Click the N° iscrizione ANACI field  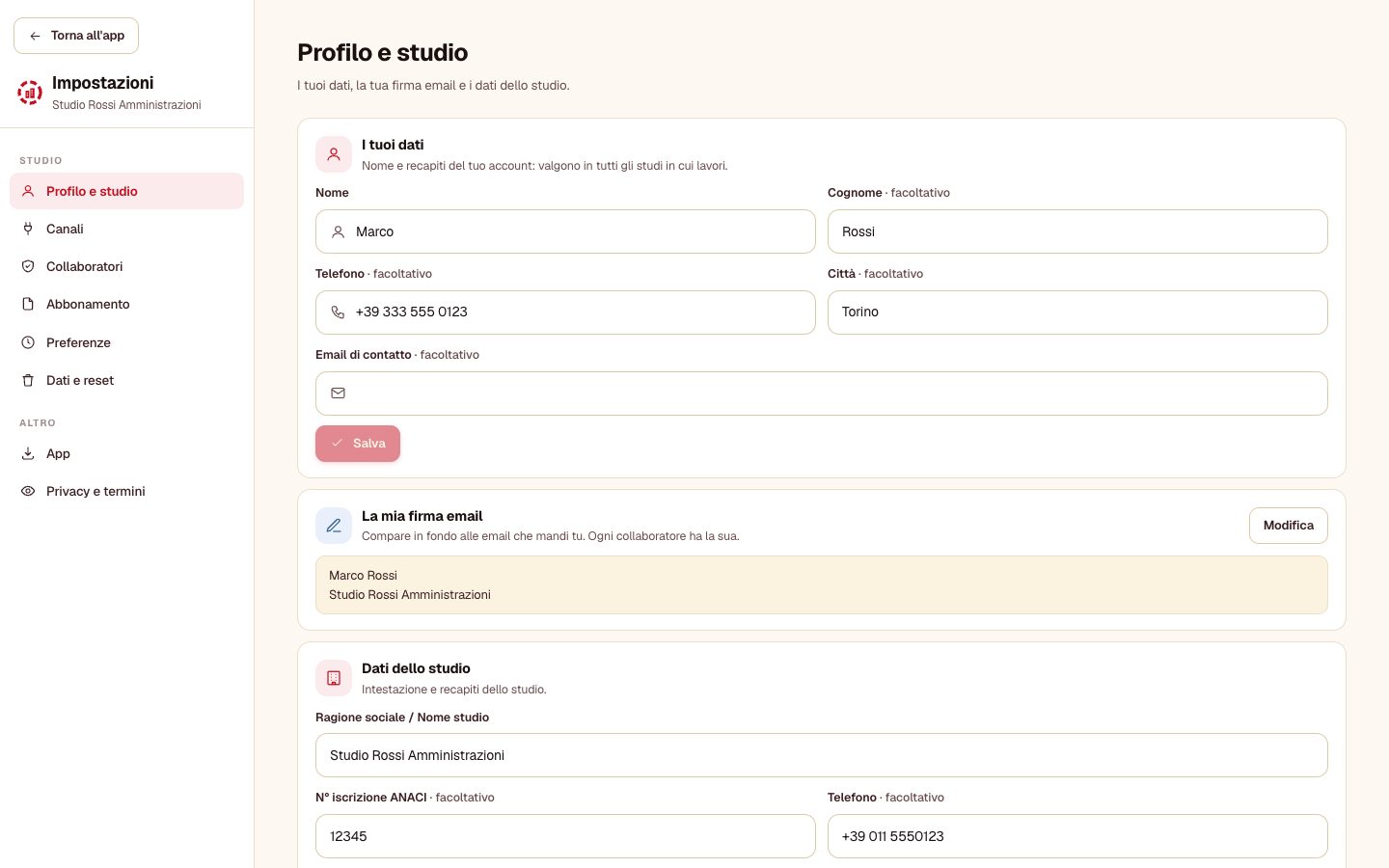(x=565, y=836)
